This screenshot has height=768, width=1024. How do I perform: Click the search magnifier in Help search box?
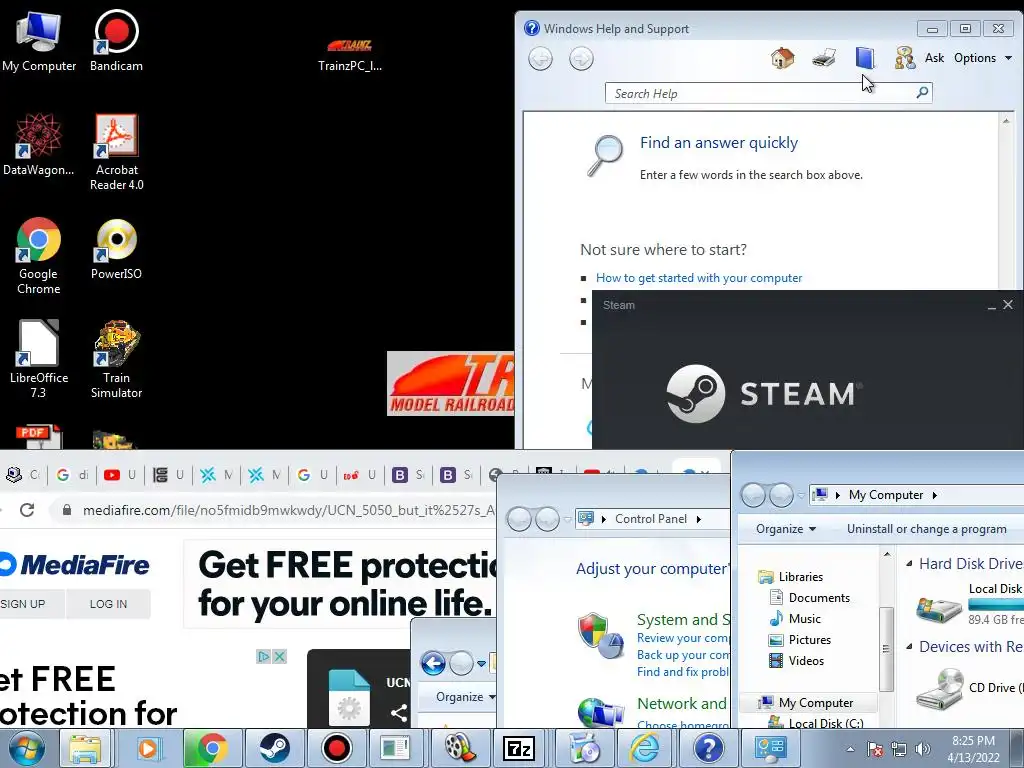(x=922, y=93)
